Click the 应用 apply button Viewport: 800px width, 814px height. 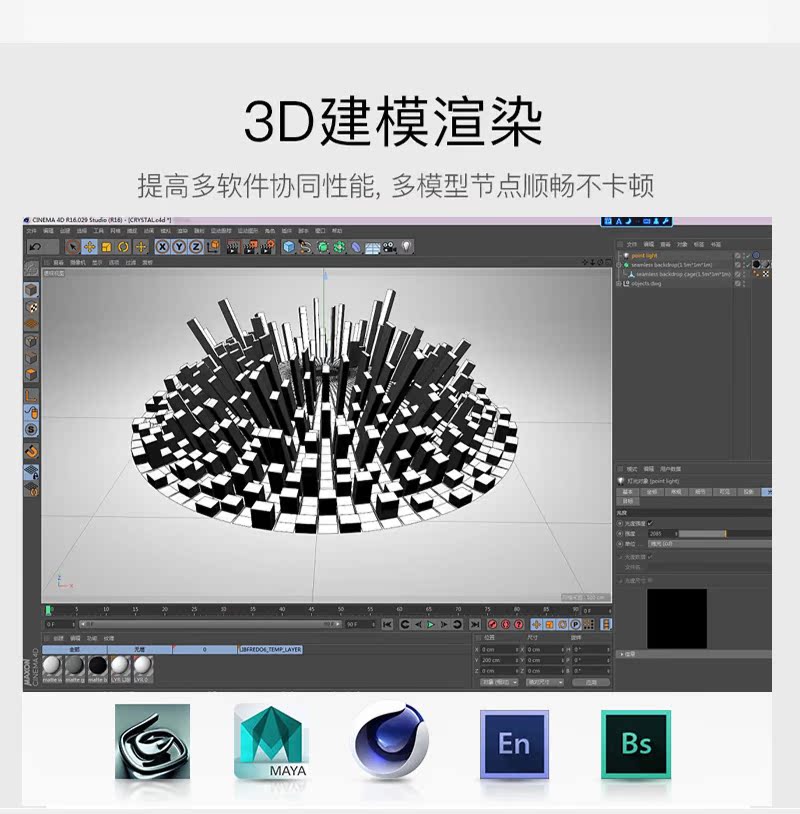[x=591, y=682]
